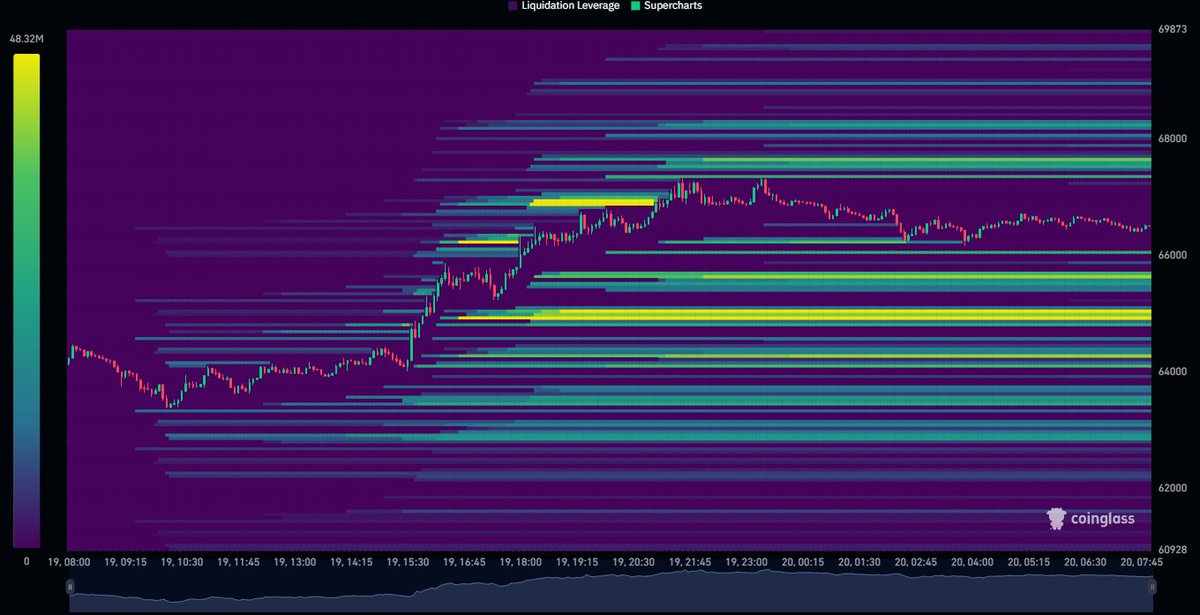The image size is (1200, 615).
Task: Click the 68000 price axis label
Action: [1171, 138]
